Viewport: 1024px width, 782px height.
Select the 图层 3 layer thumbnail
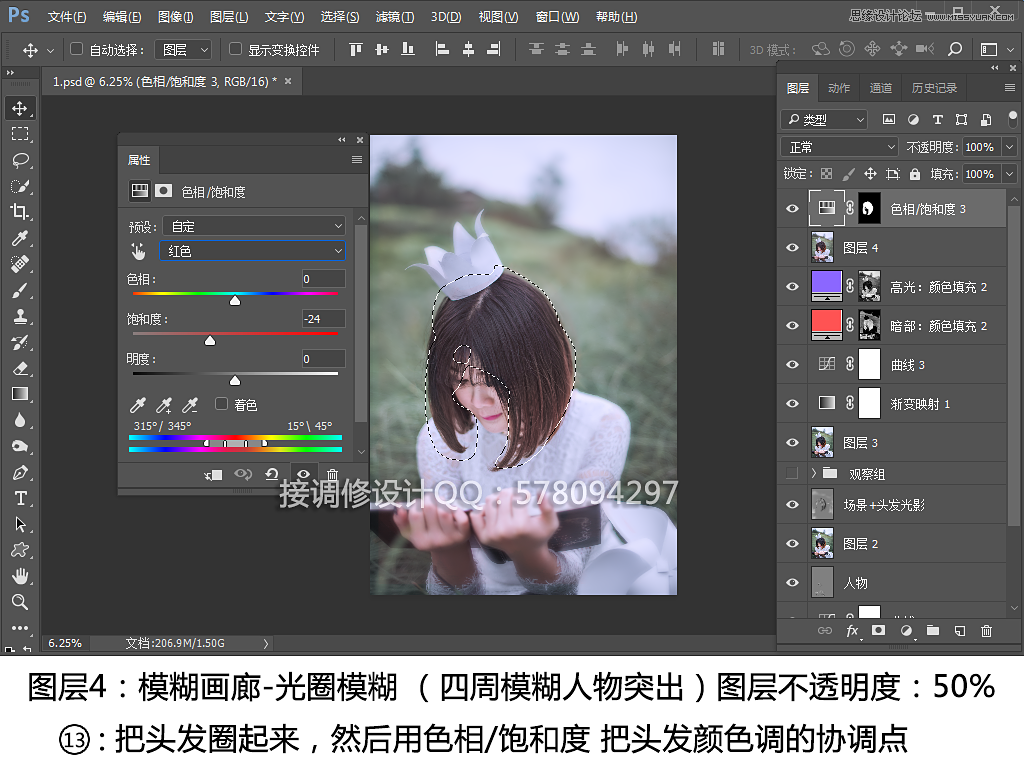(822, 442)
